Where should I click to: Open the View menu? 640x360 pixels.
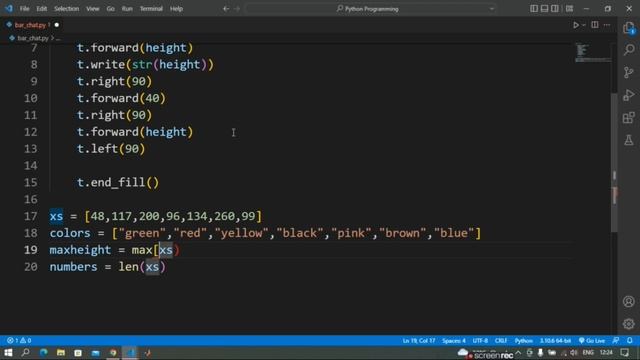coord(93,9)
